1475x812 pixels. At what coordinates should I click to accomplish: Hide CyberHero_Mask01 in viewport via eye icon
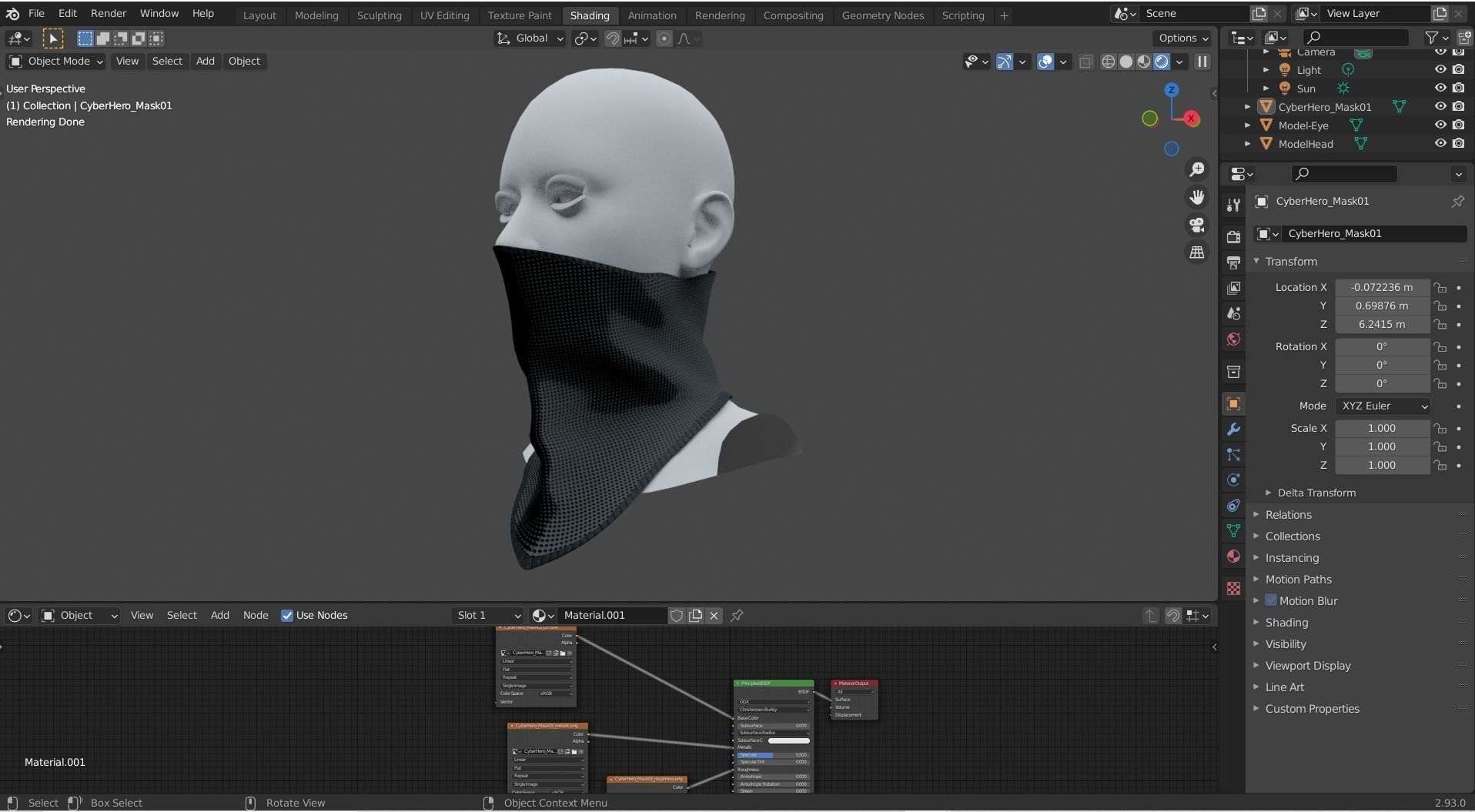coord(1440,107)
